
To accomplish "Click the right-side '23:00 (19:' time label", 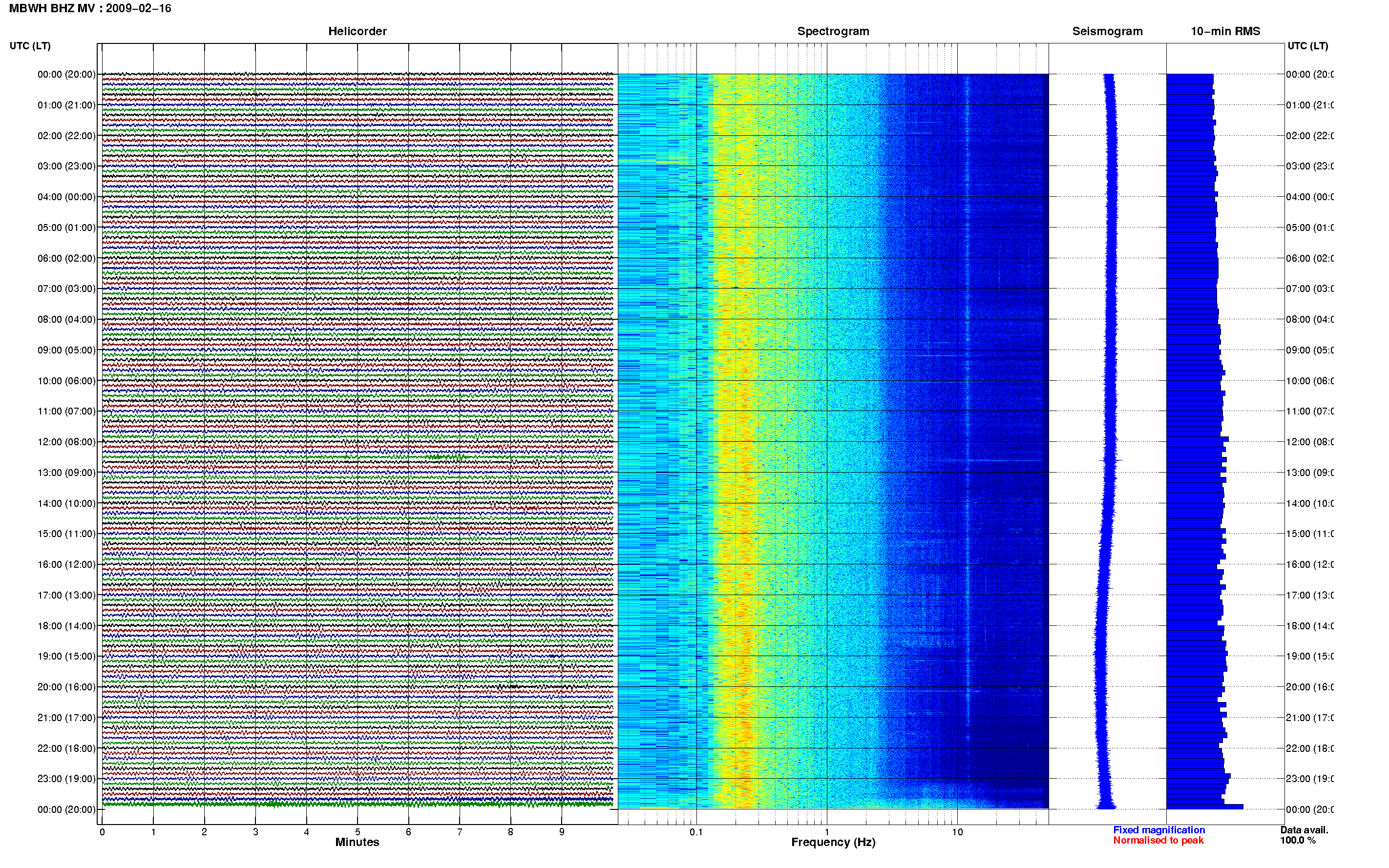I will click(1309, 779).
